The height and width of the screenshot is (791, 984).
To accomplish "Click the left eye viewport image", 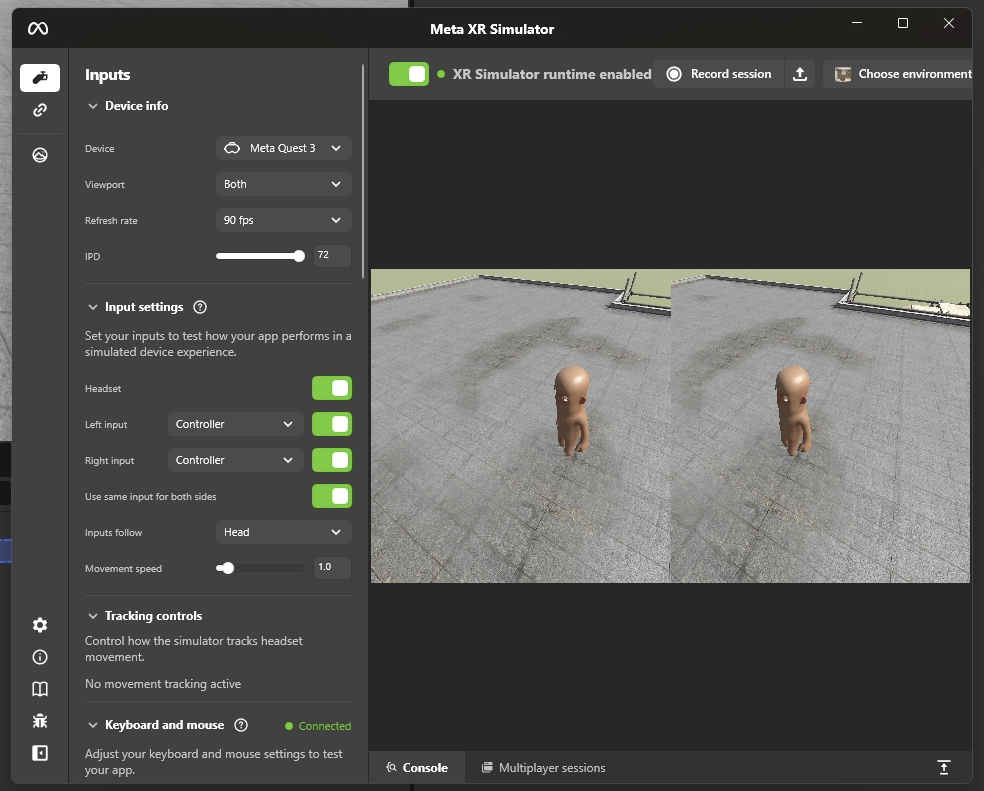I will click(x=521, y=426).
